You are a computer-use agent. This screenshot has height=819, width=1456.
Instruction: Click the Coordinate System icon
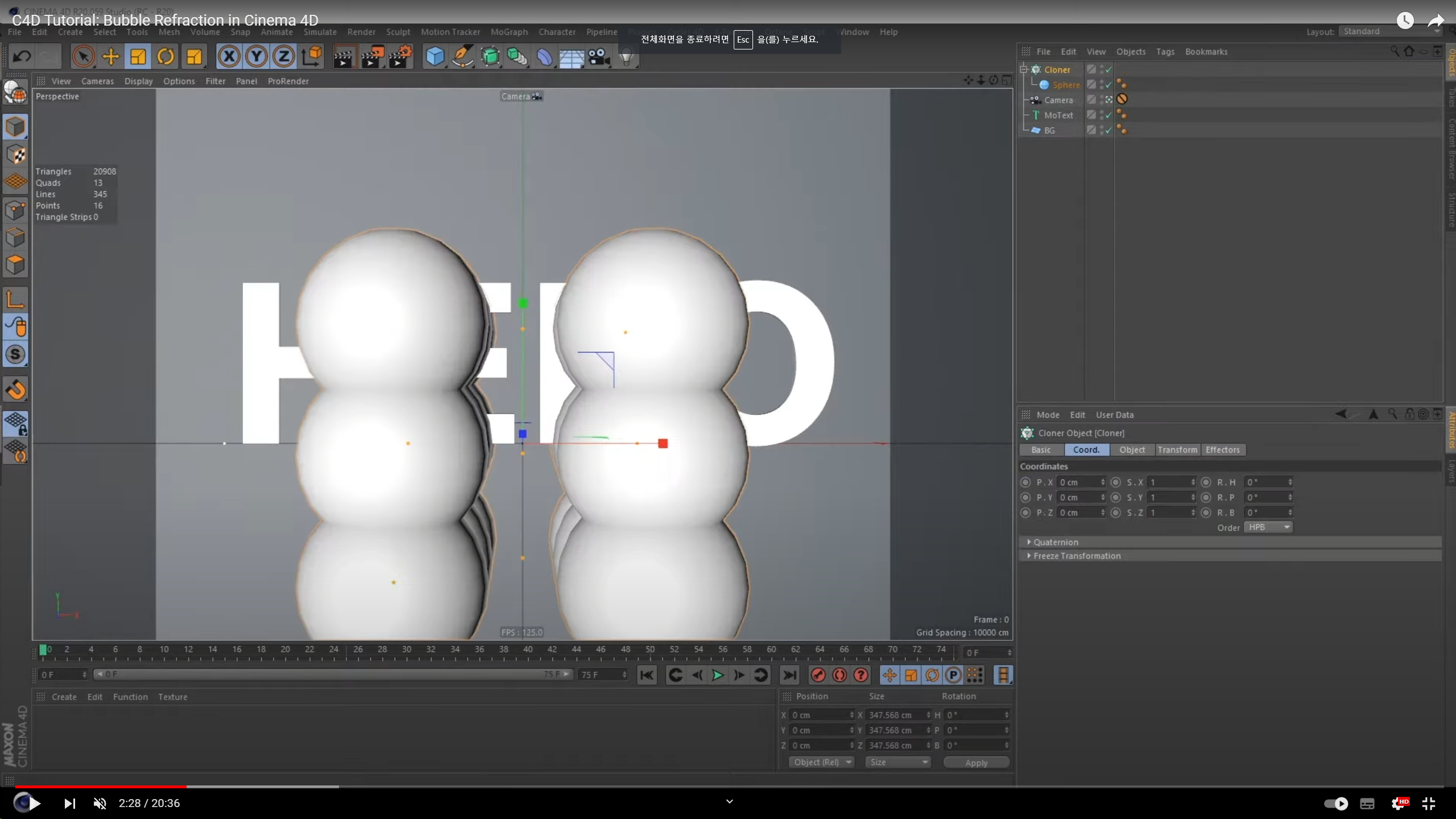312,56
